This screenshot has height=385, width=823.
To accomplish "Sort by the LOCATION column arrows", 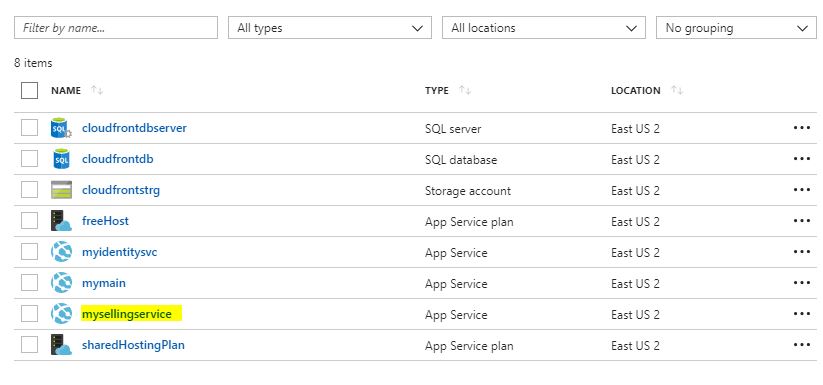I will tap(677, 91).
